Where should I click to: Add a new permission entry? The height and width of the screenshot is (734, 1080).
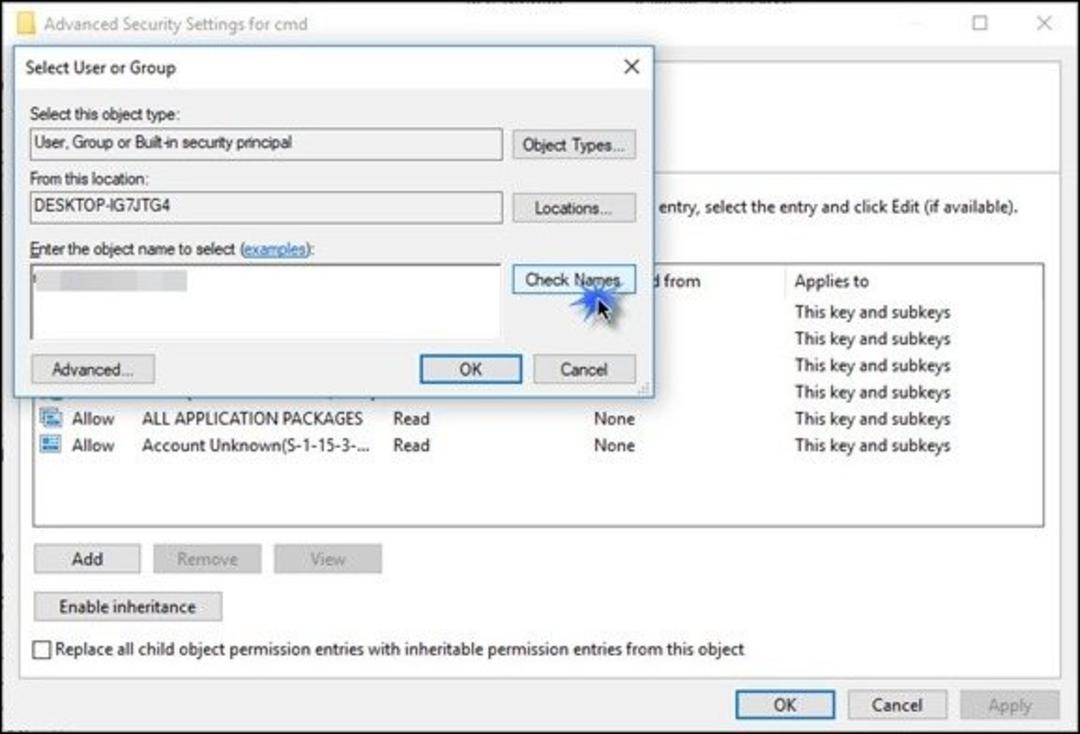[87, 558]
